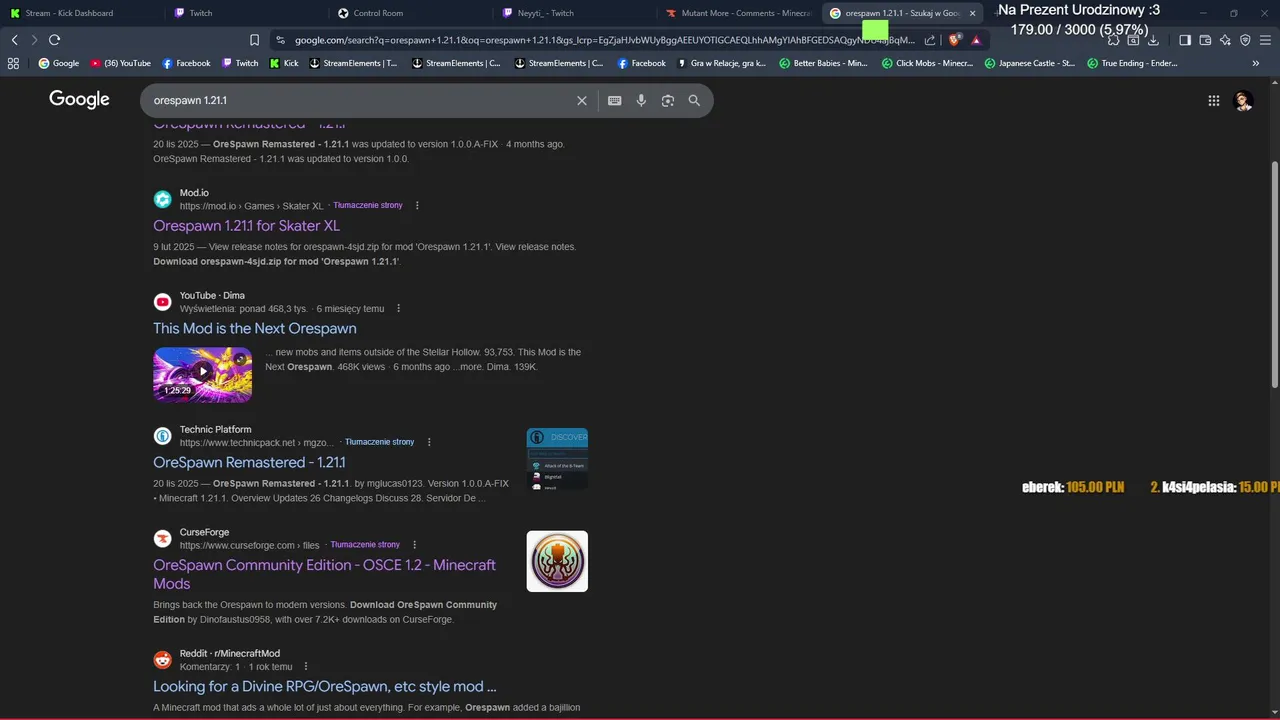Click the magnifier search icon
This screenshot has width=1280, height=720.
[694, 100]
